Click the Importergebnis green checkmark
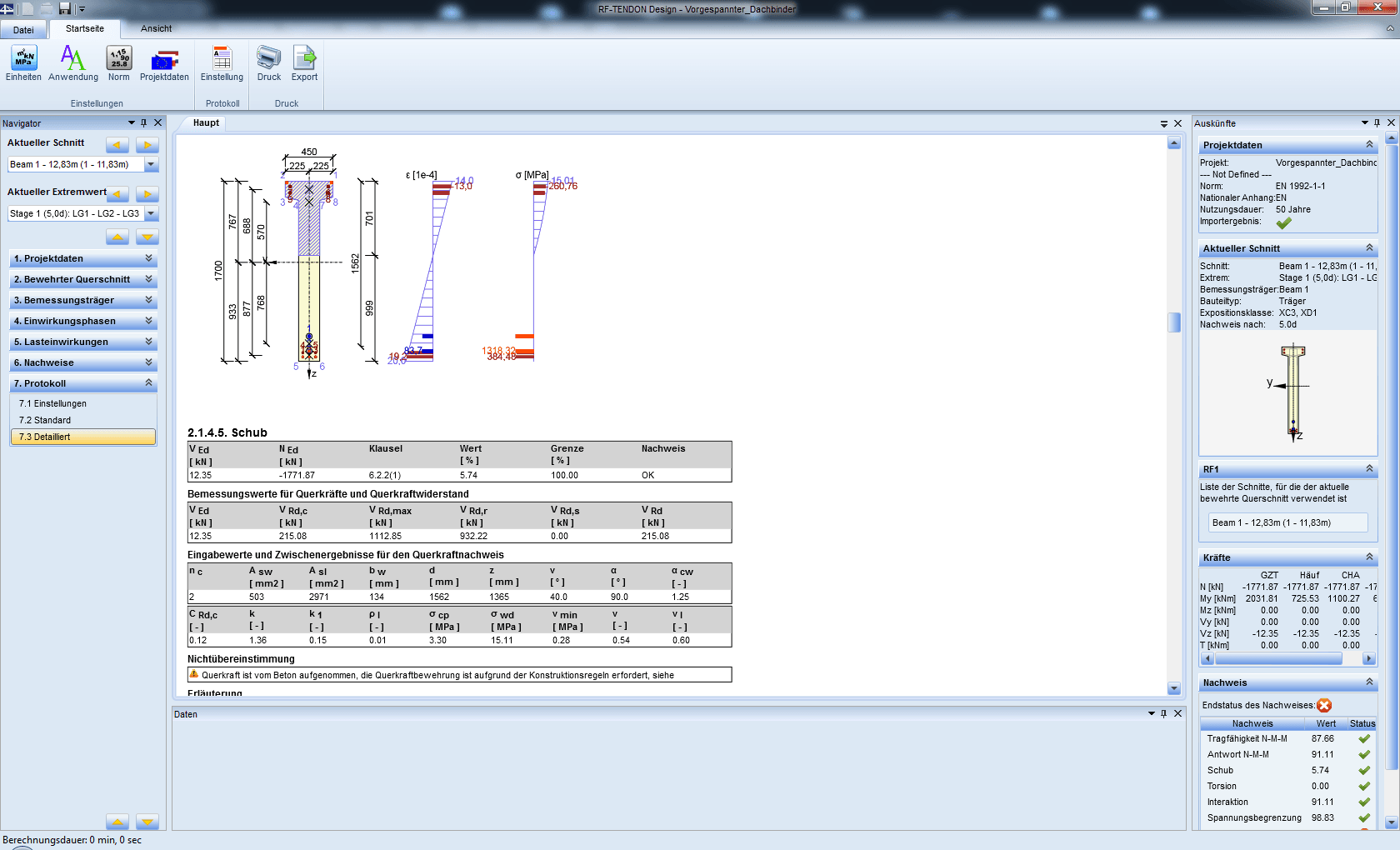 (1283, 222)
